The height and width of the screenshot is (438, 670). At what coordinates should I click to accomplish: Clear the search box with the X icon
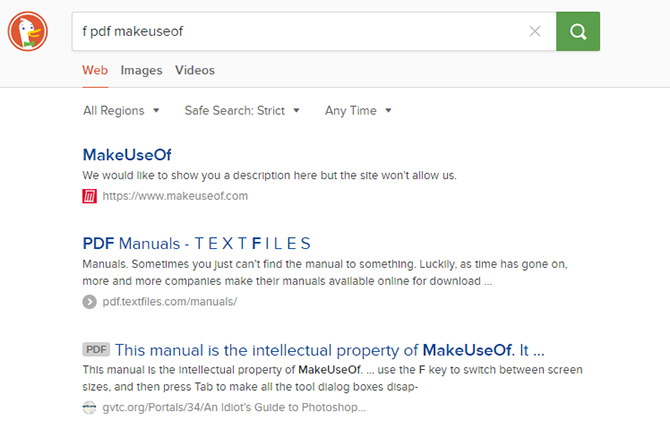[x=535, y=31]
